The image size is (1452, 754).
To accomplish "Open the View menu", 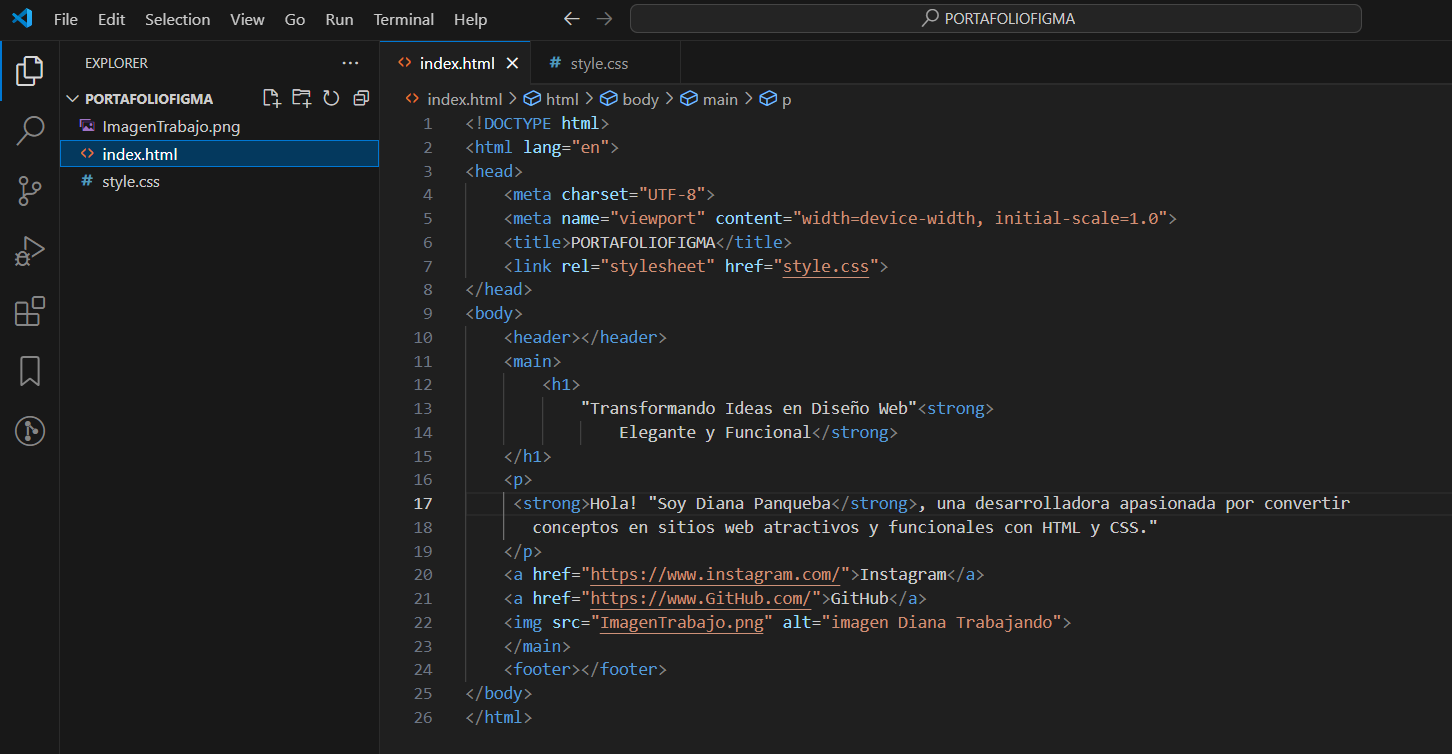I will 247,19.
